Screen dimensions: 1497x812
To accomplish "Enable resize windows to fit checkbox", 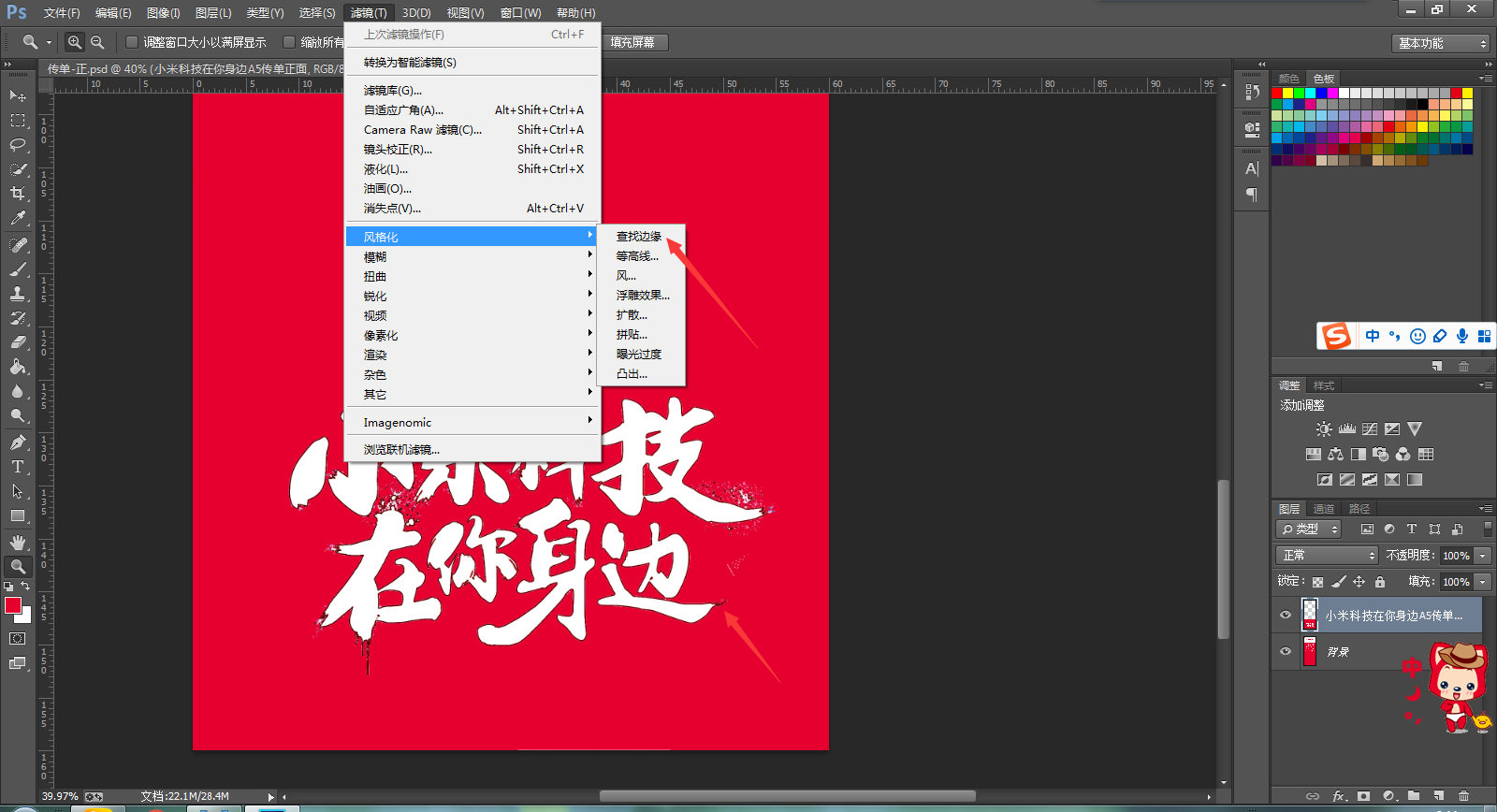I will tap(132, 42).
